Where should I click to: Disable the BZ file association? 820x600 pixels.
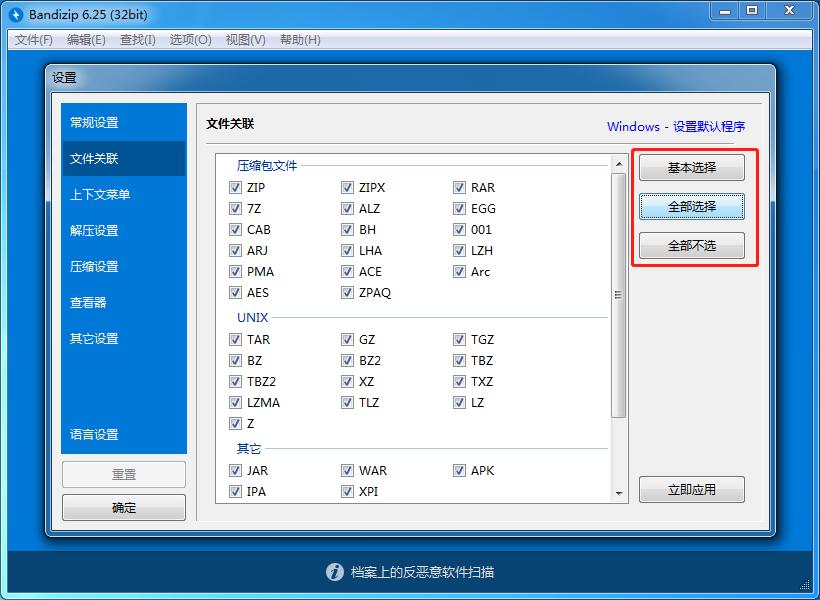[235, 360]
